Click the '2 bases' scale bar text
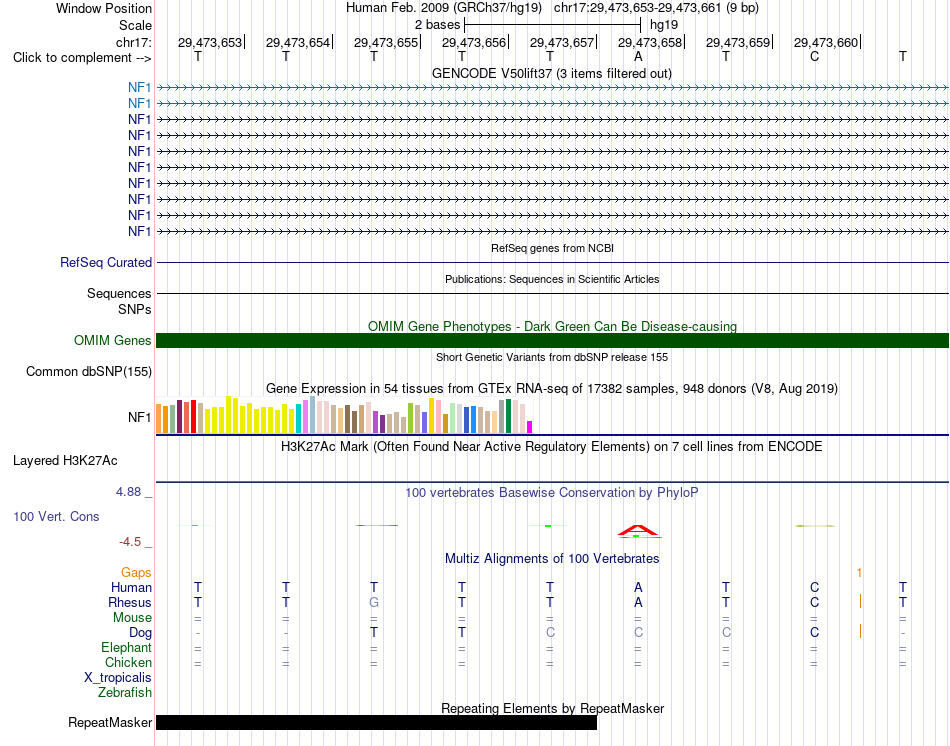 (437, 25)
